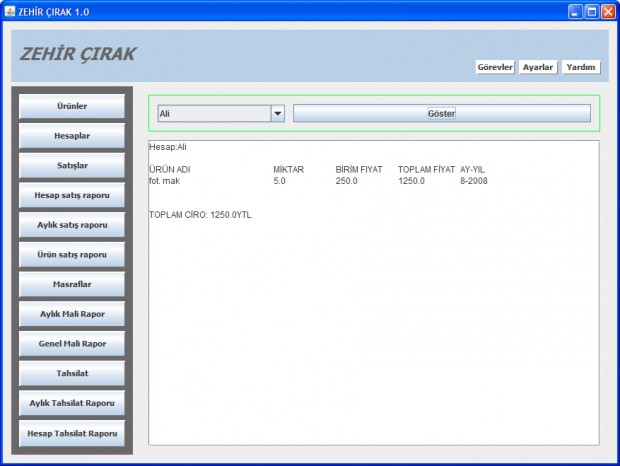The width and height of the screenshot is (620, 466).
Task: Click the Java icon in title bar
Action: (x=10, y=11)
